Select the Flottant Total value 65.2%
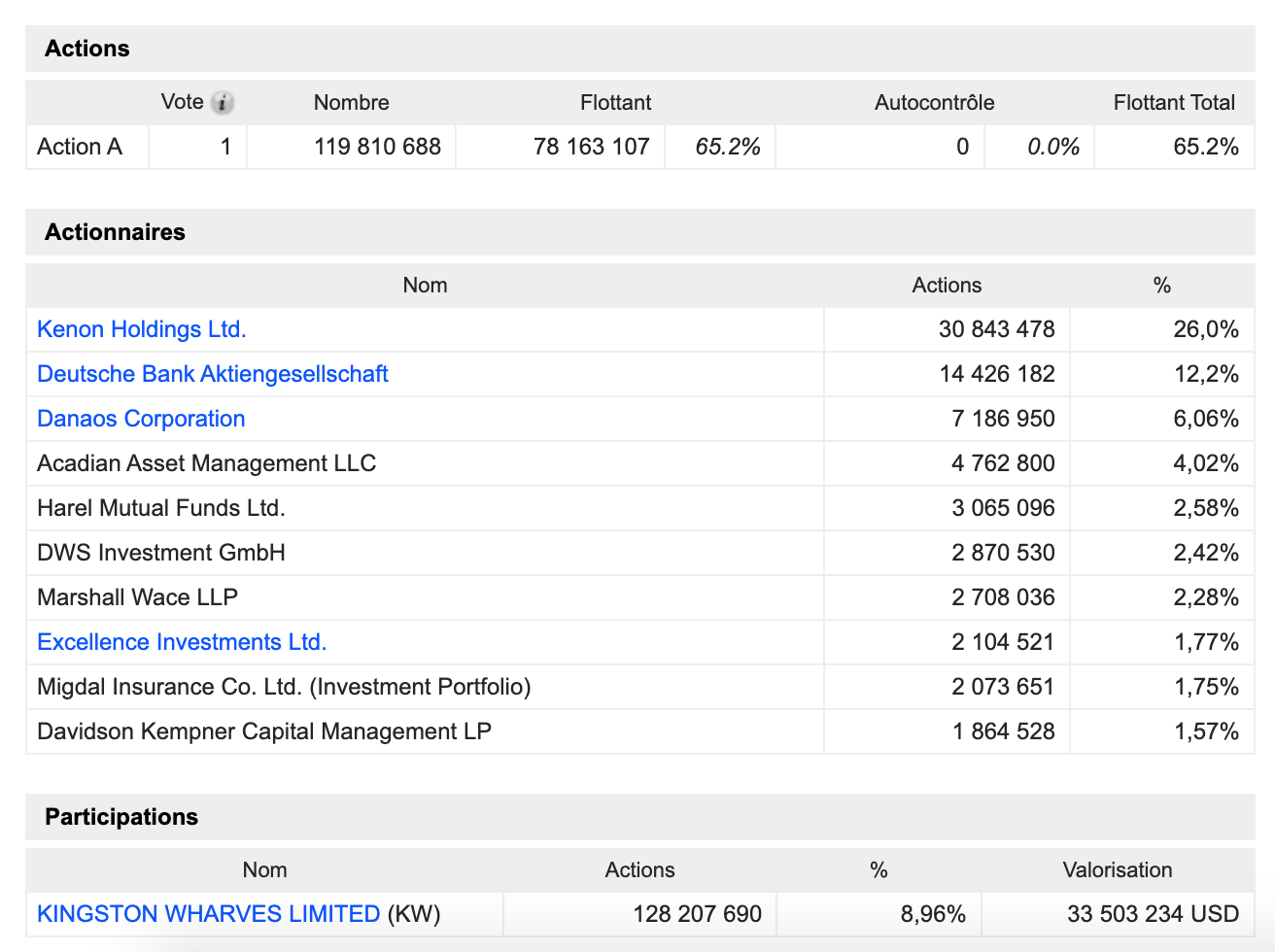This screenshot has width=1275, height=952. (x=1206, y=147)
